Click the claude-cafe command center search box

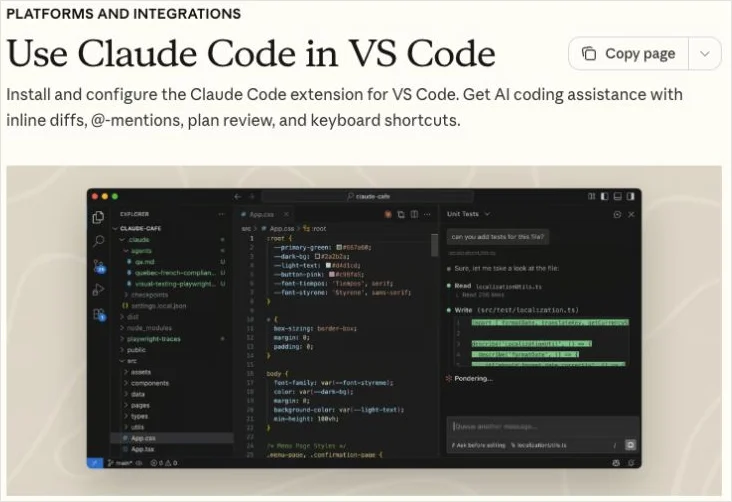pyautogui.click(x=367, y=197)
